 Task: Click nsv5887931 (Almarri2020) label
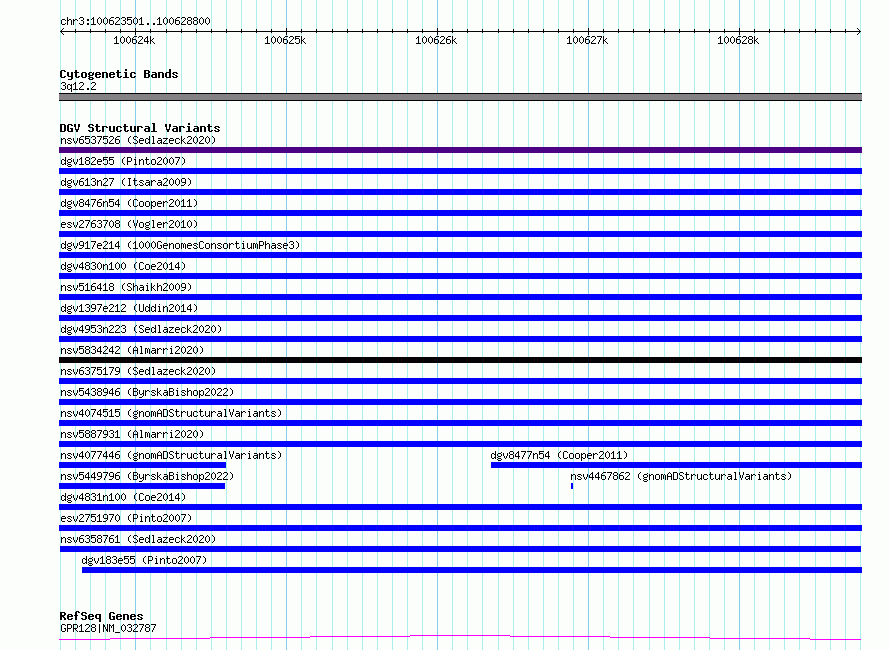point(132,434)
